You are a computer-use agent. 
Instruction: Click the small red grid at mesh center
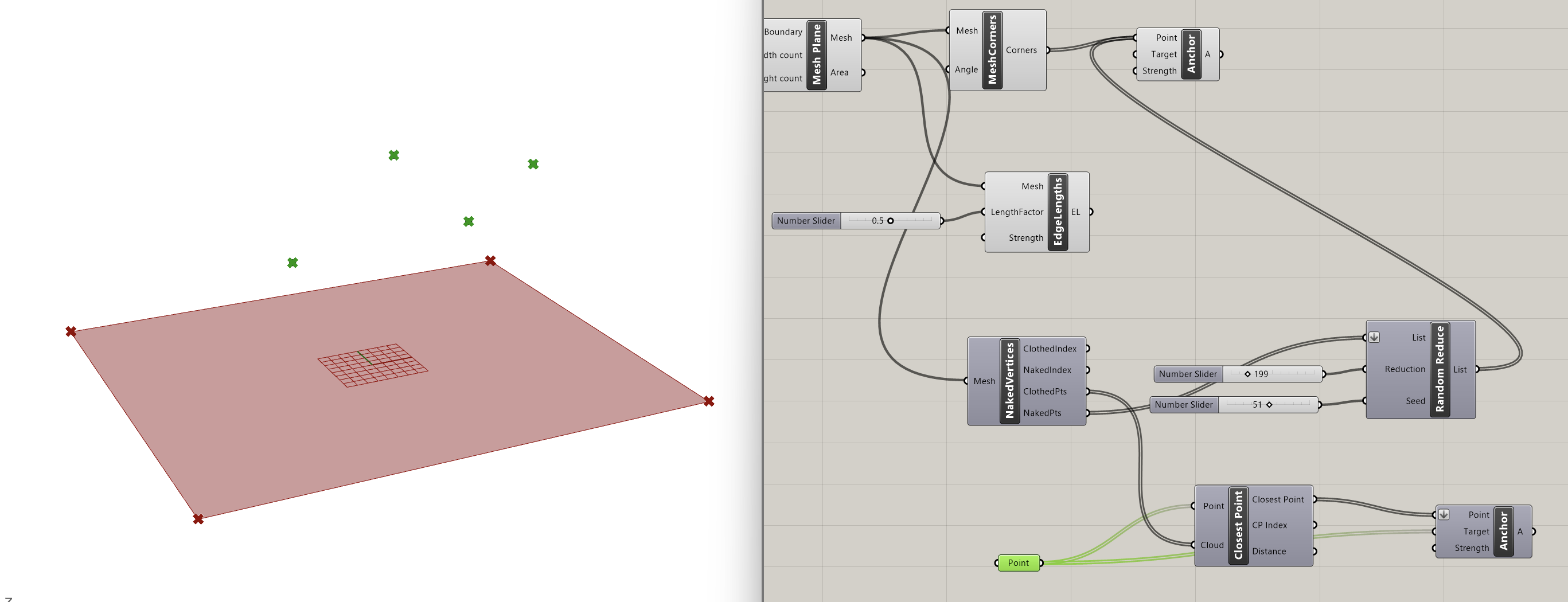(x=373, y=365)
